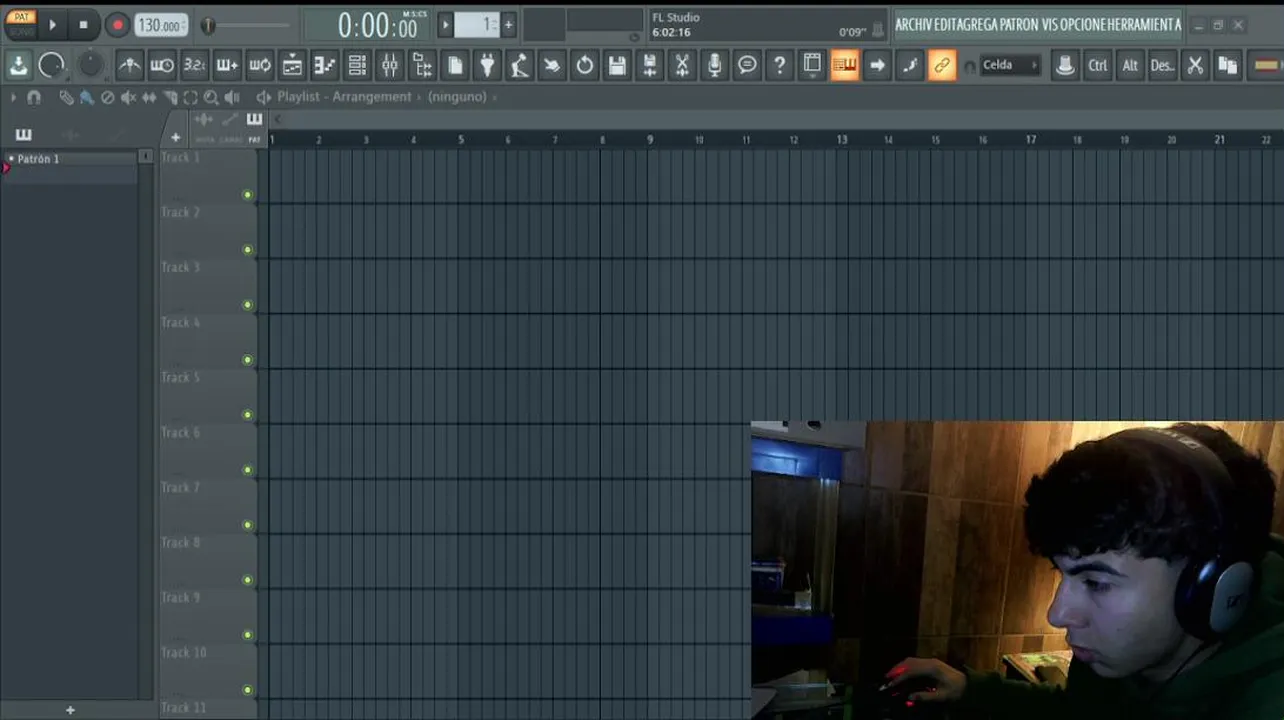Mute Track 1 with its green LED
Screen dimensions: 1284x720
(248, 195)
